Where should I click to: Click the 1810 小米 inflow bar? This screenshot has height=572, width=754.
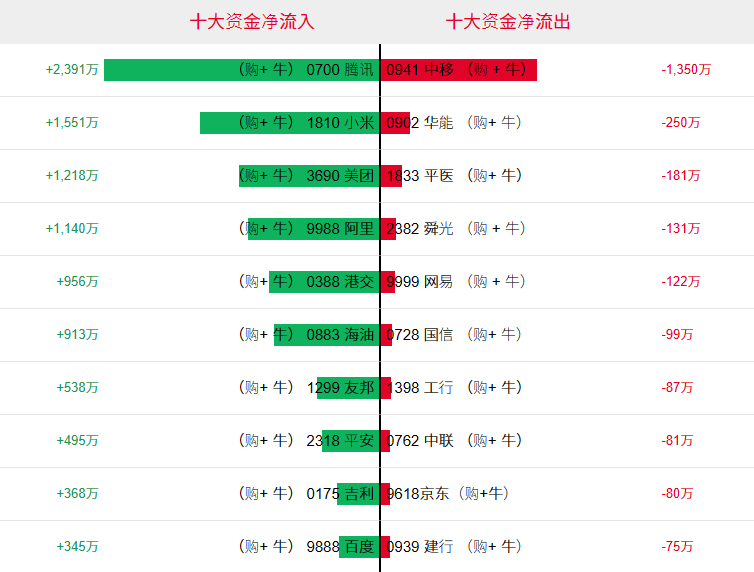pyautogui.click(x=289, y=123)
